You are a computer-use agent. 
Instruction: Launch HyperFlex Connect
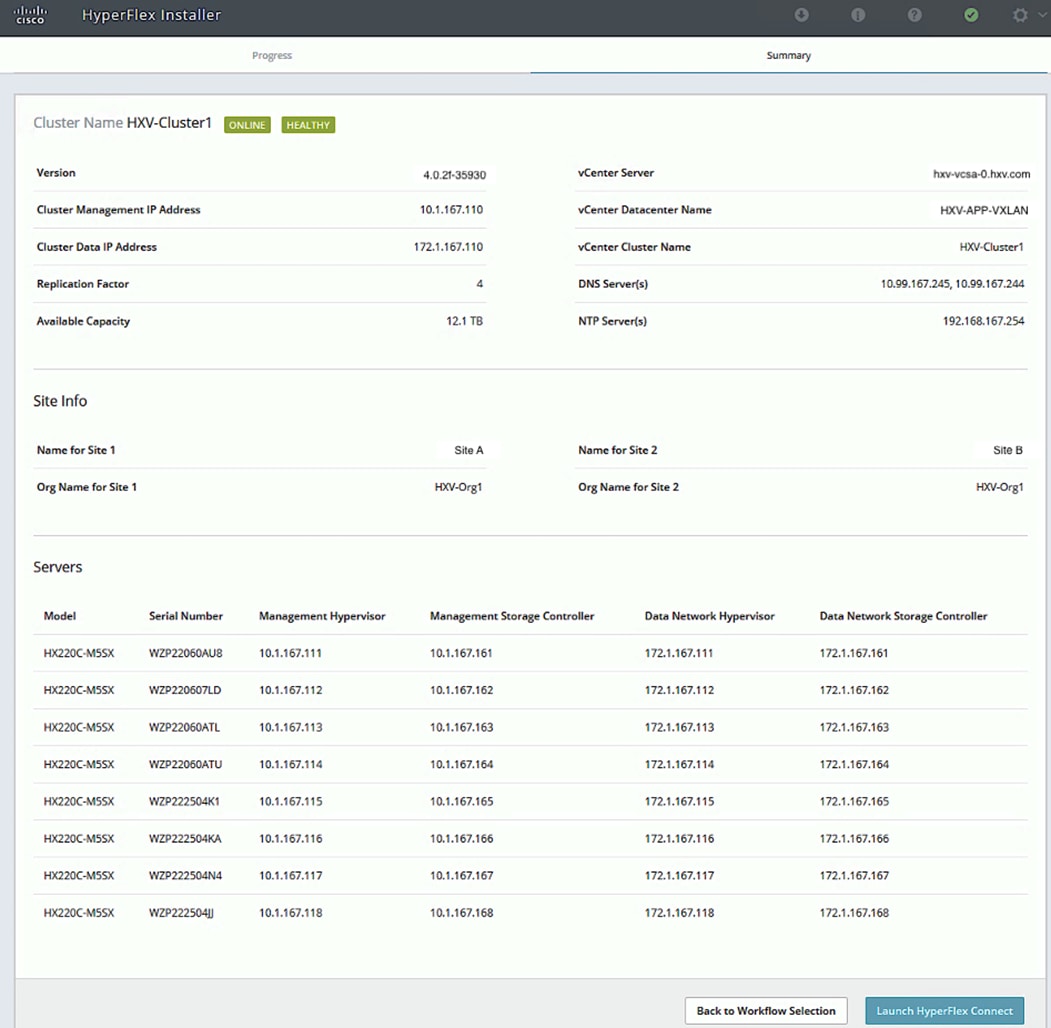944,1011
